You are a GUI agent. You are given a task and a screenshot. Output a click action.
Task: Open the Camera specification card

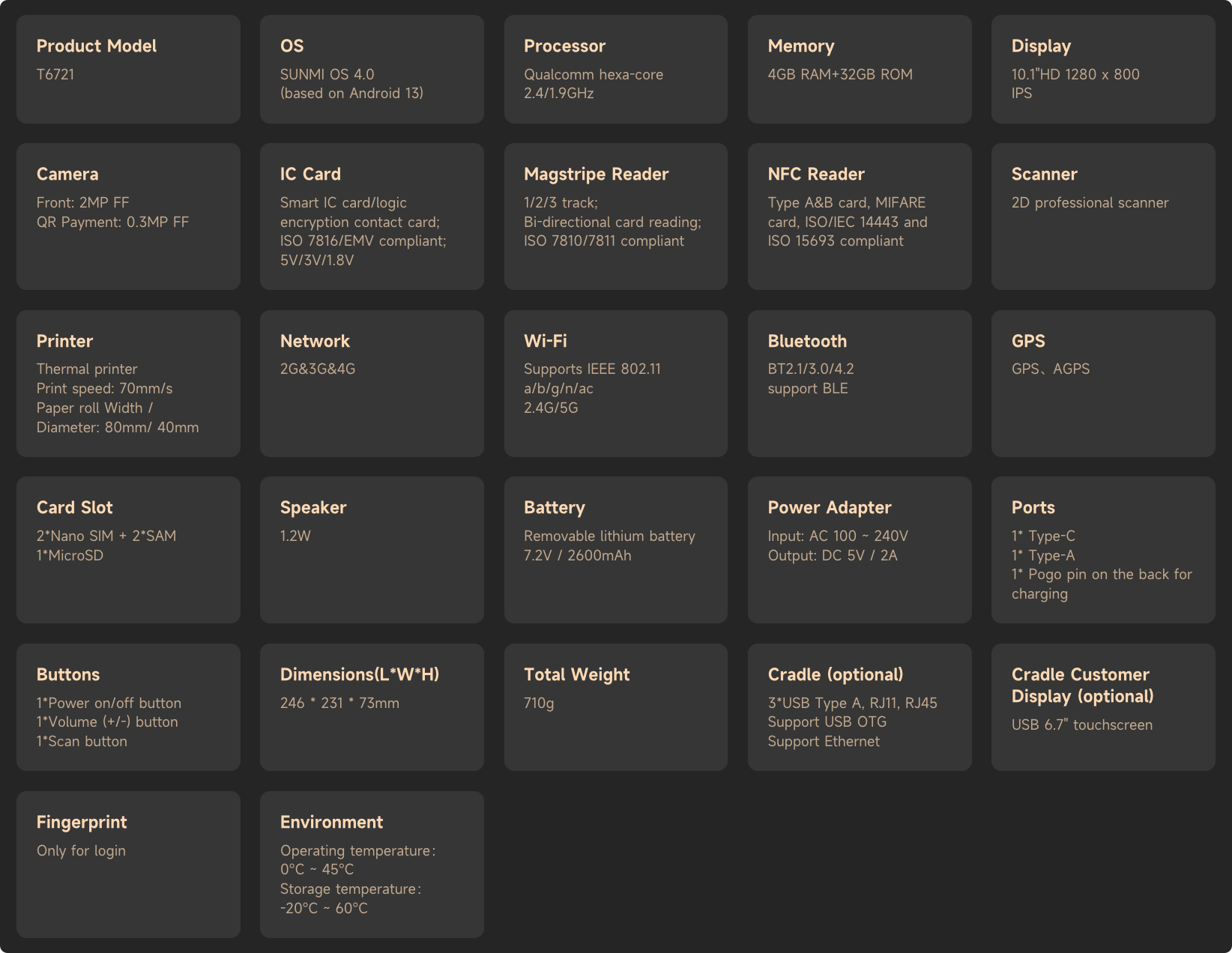click(x=128, y=217)
